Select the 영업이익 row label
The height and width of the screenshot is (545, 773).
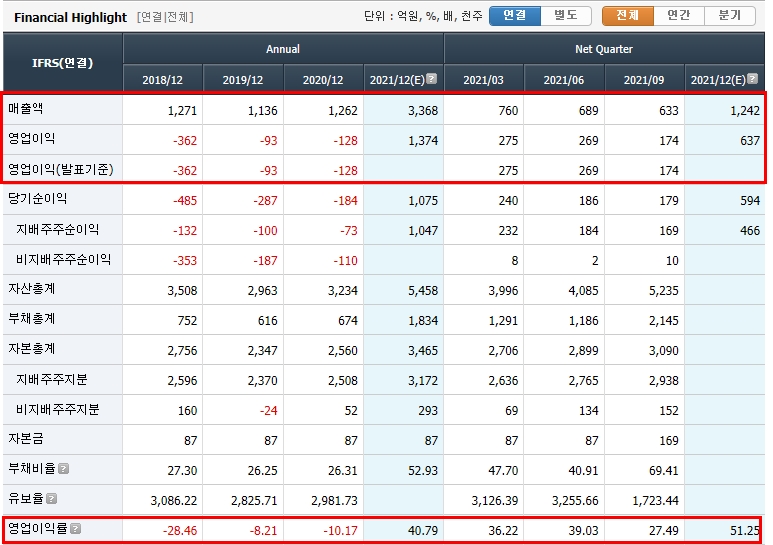tap(32, 138)
